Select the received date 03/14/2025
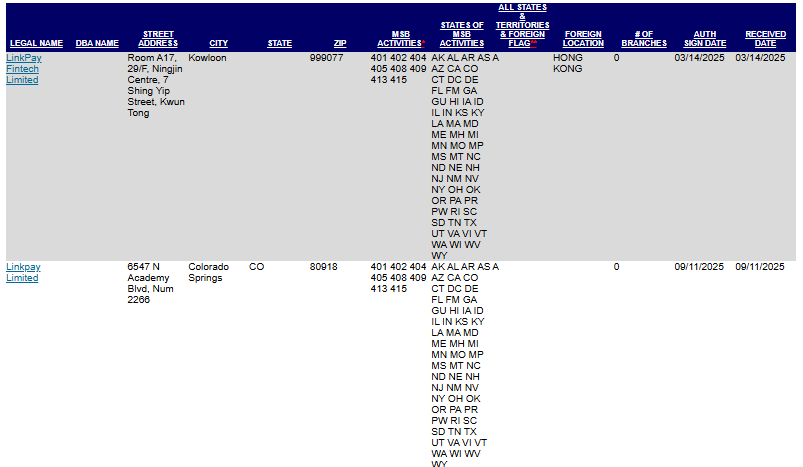The width and height of the screenshot is (803, 467). (x=760, y=58)
